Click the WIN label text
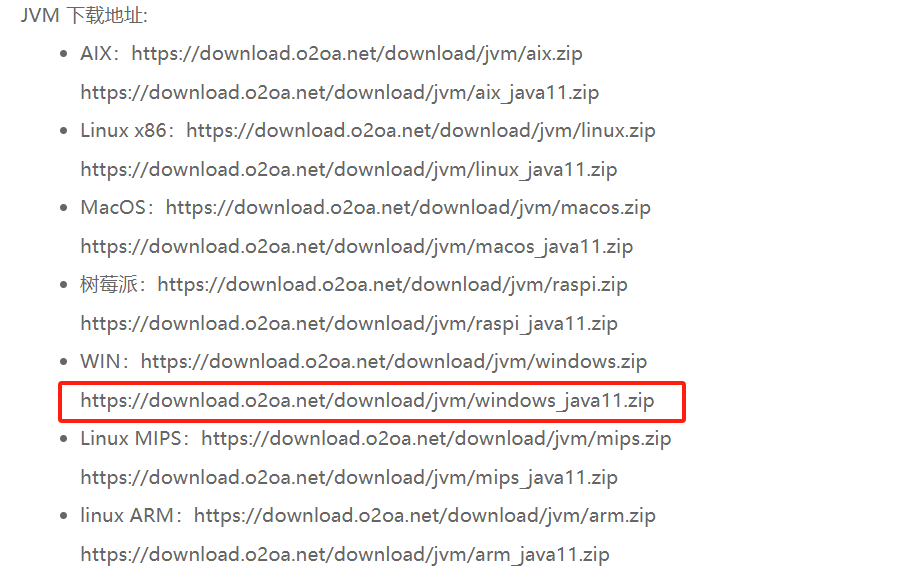This screenshot has height=576, width=900. 100,362
